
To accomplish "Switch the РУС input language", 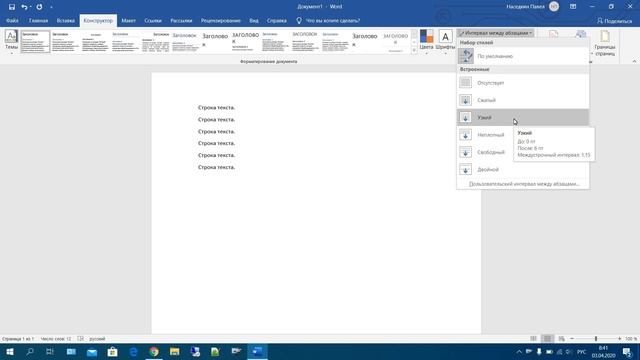I will [582, 352].
